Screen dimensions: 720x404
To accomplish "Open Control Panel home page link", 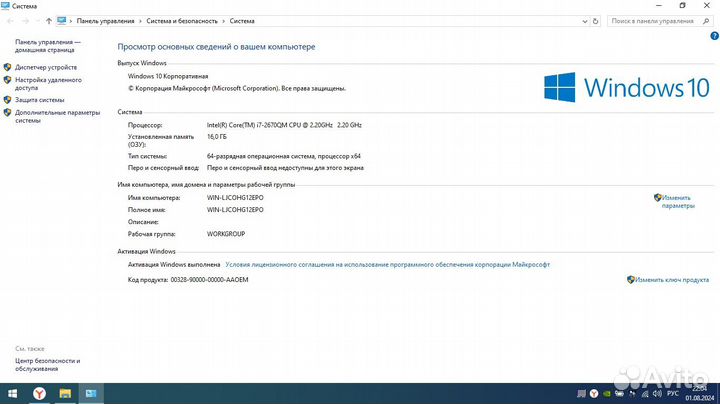I will [x=48, y=46].
